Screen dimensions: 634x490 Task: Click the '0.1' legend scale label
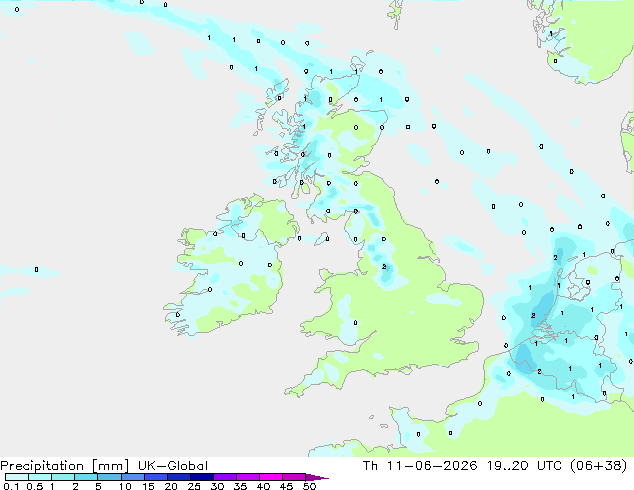11,486
